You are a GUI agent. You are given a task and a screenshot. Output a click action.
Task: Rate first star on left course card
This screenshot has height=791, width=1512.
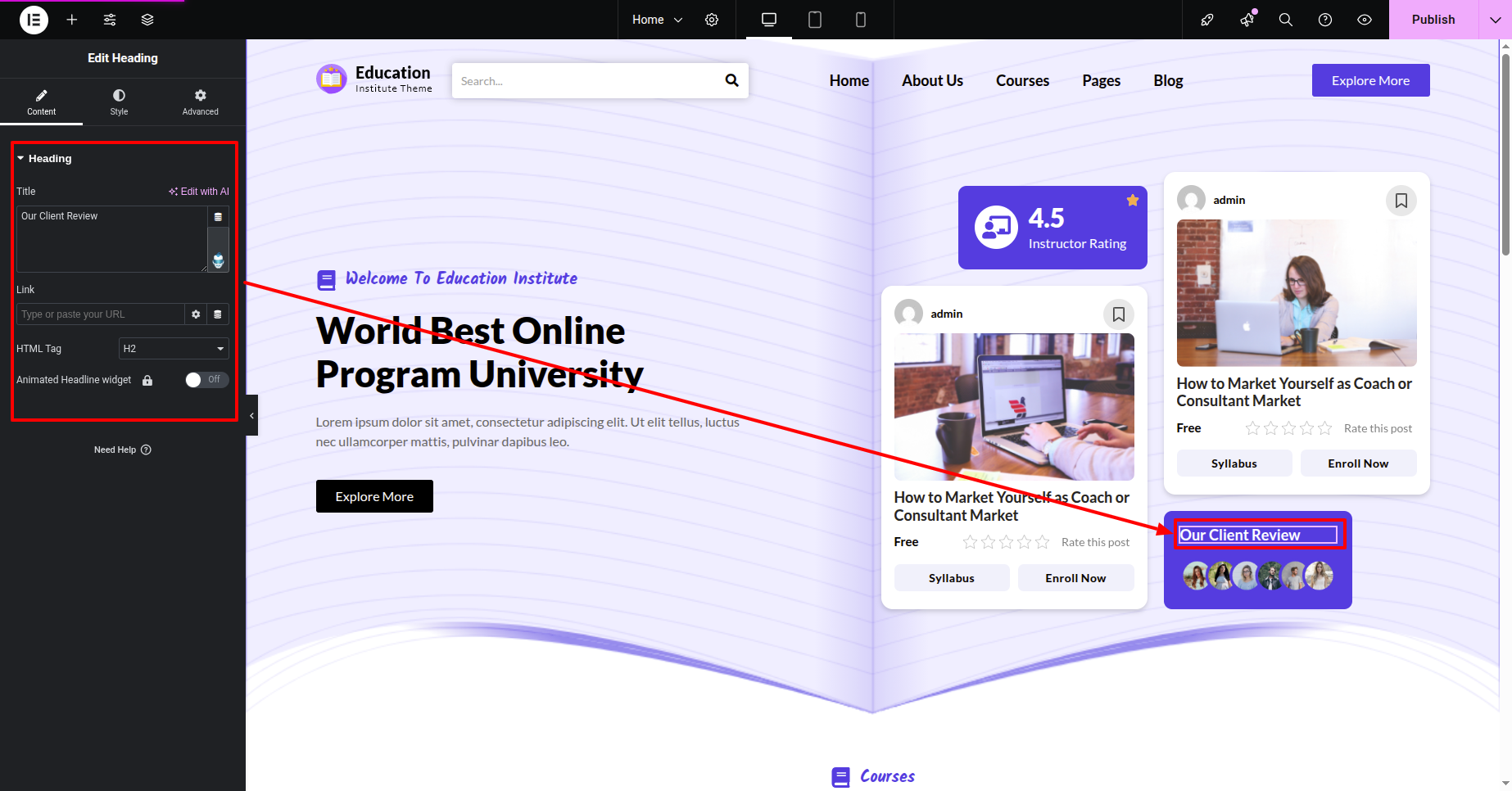970,542
